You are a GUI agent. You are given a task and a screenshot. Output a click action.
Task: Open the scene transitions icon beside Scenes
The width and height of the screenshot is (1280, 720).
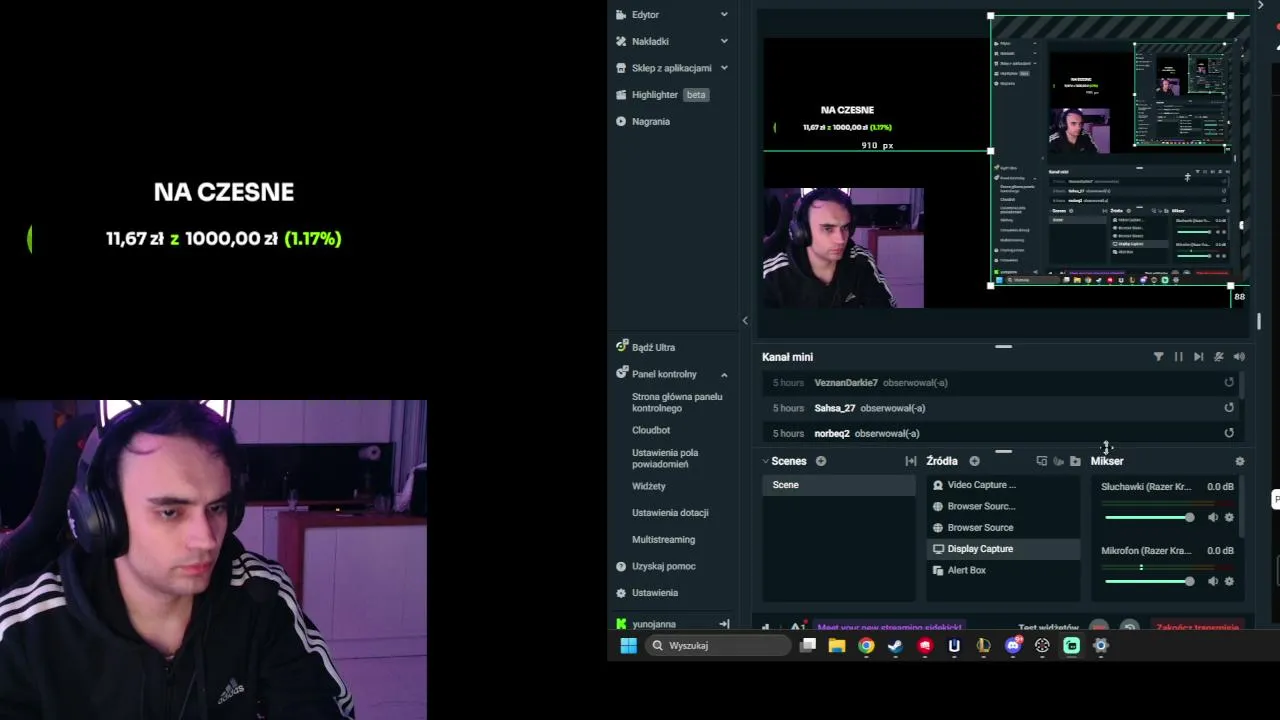coord(911,461)
